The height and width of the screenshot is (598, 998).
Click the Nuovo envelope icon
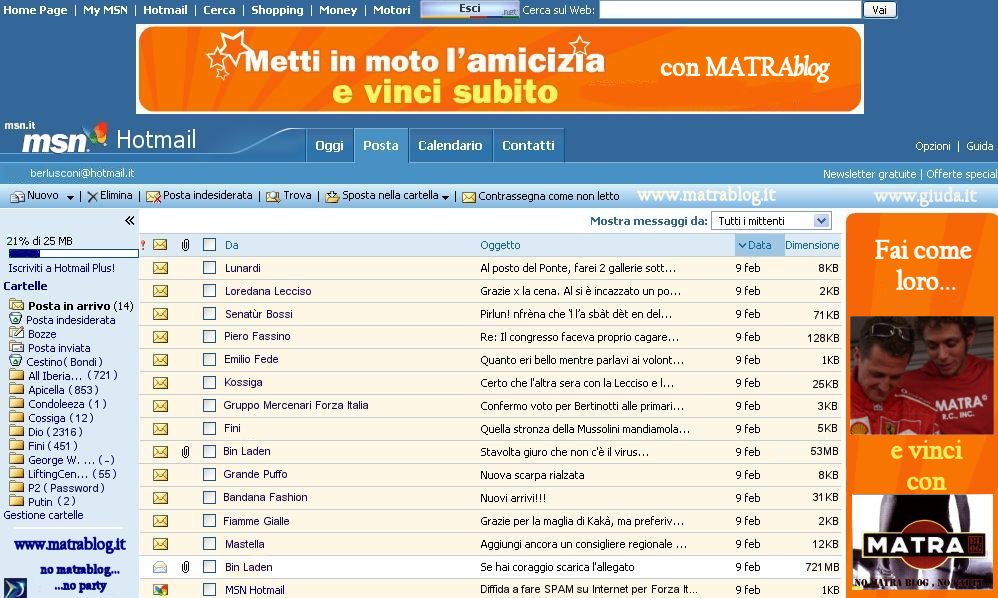point(17,197)
